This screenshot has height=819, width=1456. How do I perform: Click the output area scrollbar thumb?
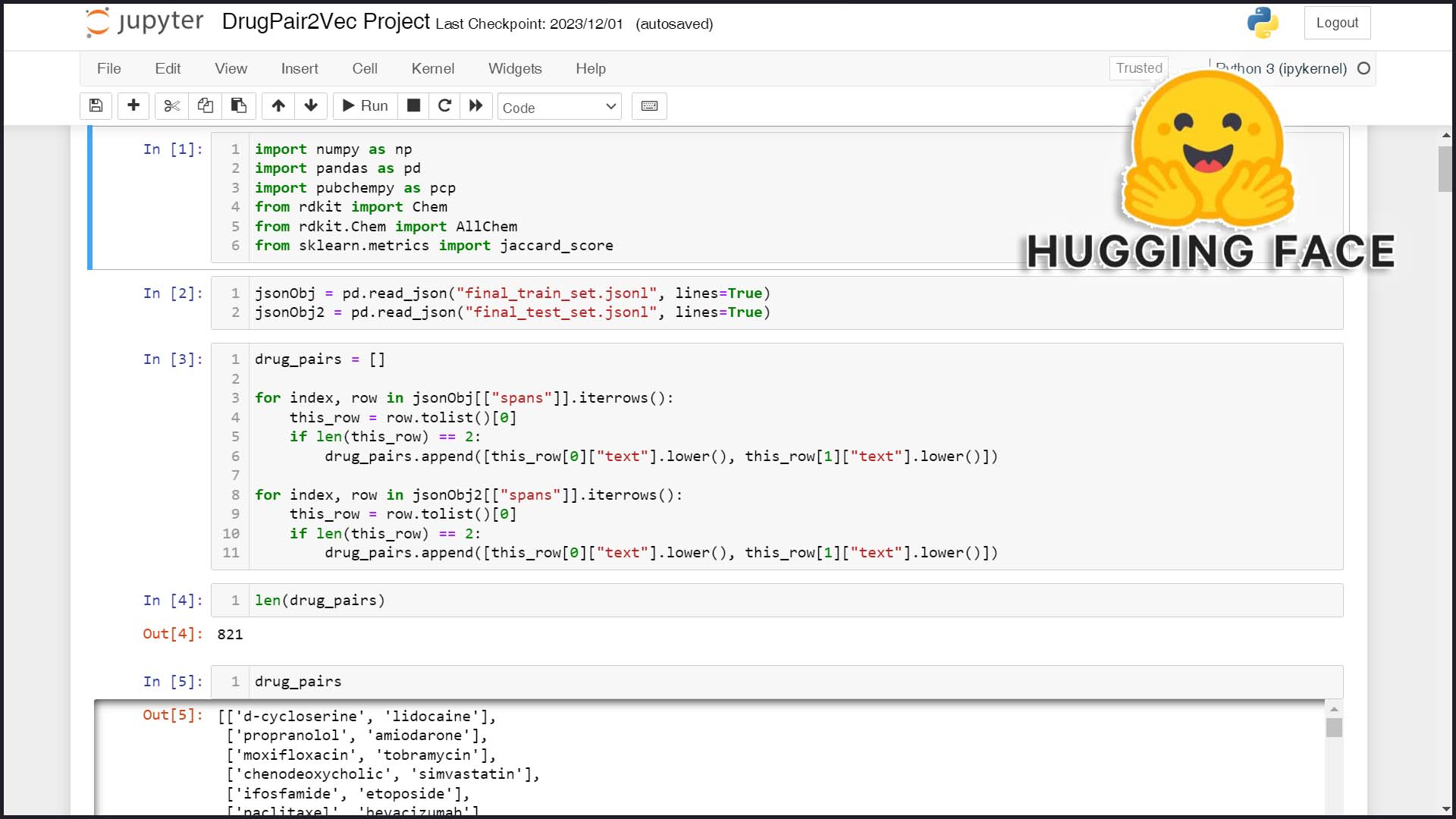point(1334,727)
